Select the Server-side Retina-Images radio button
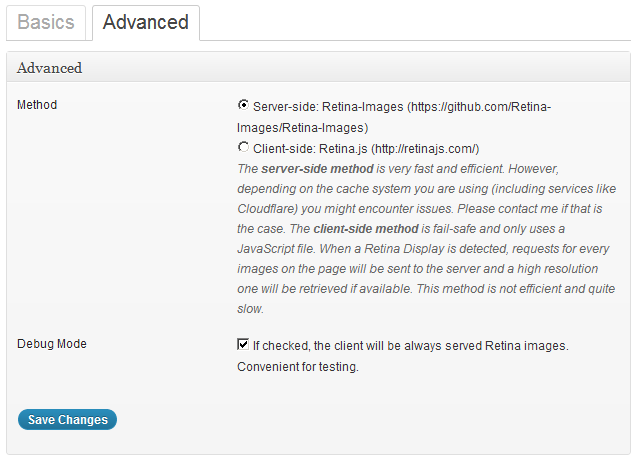Image resolution: width=636 pixels, height=465 pixels. 243,105
